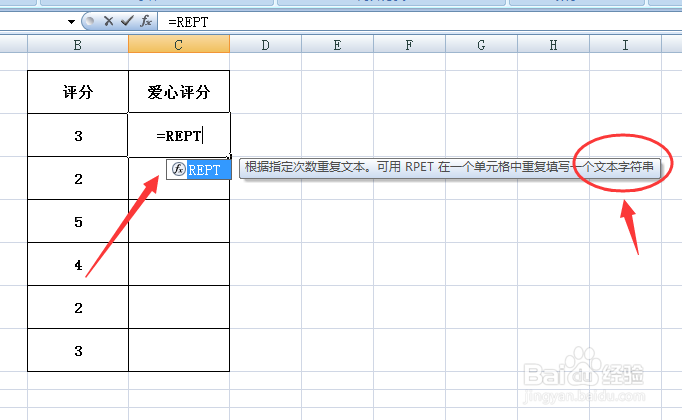Click the 评分 header cell

78,92
